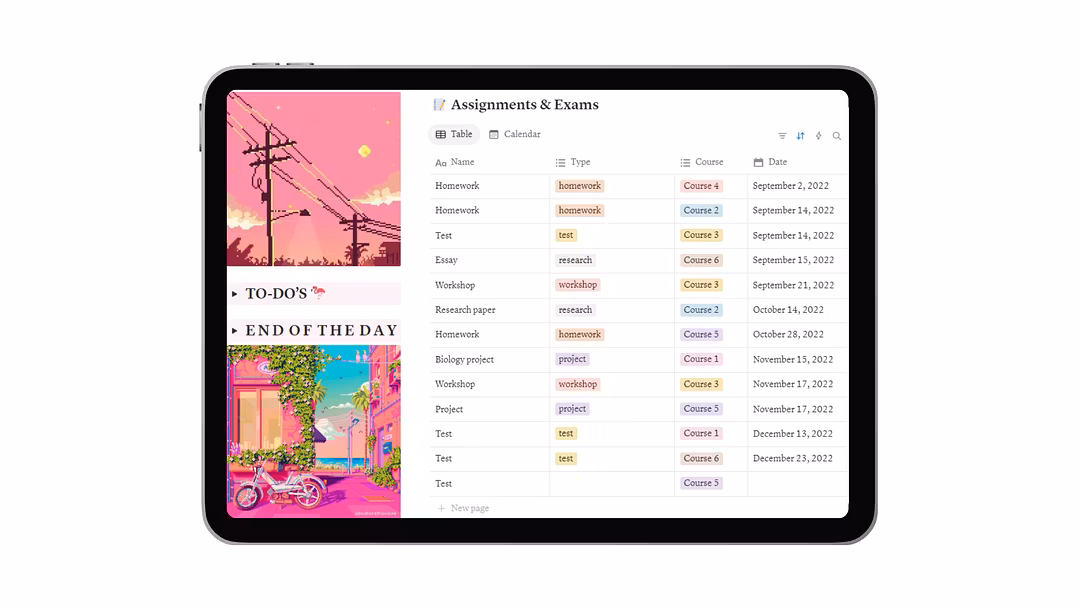Open the Name column header menu
The width and height of the screenshot is (1080, 608).
point(462,162)
